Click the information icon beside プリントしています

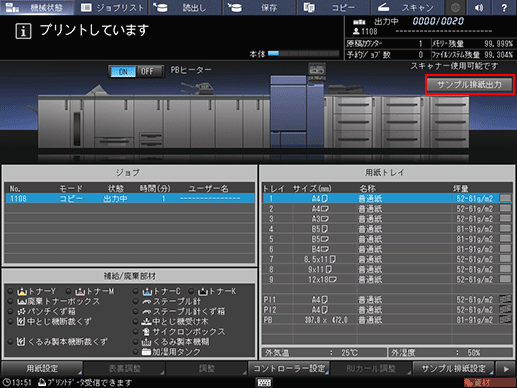tap(23, 31)
